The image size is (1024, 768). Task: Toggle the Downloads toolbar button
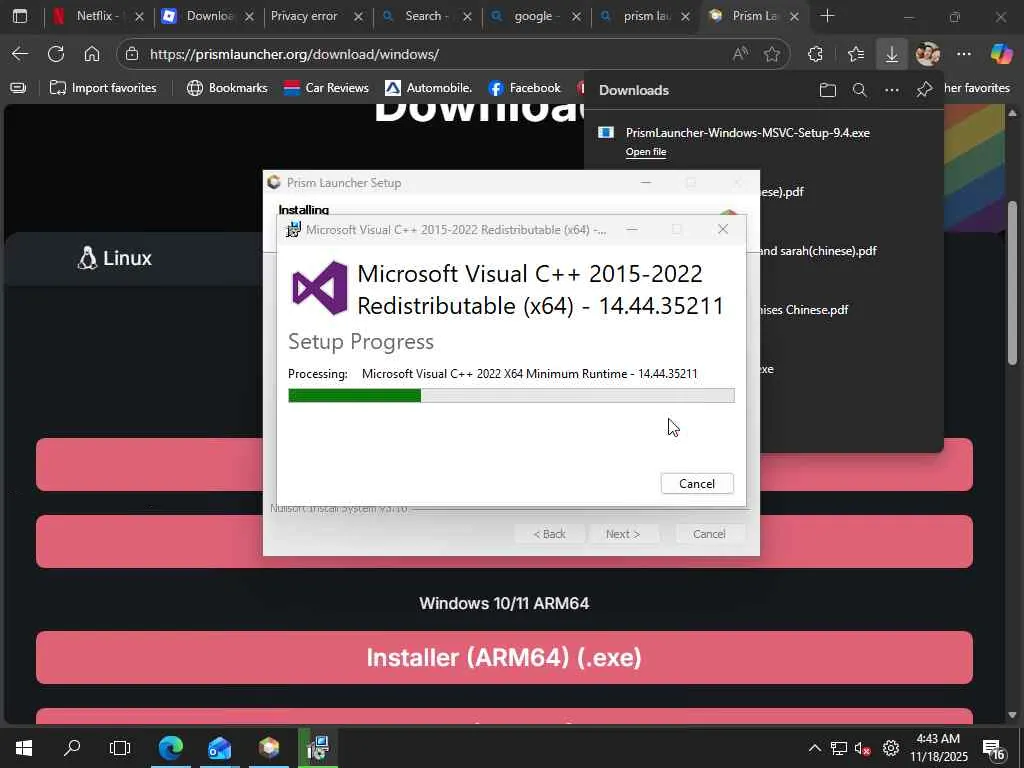pyautogui.click(x=891, y=54)
